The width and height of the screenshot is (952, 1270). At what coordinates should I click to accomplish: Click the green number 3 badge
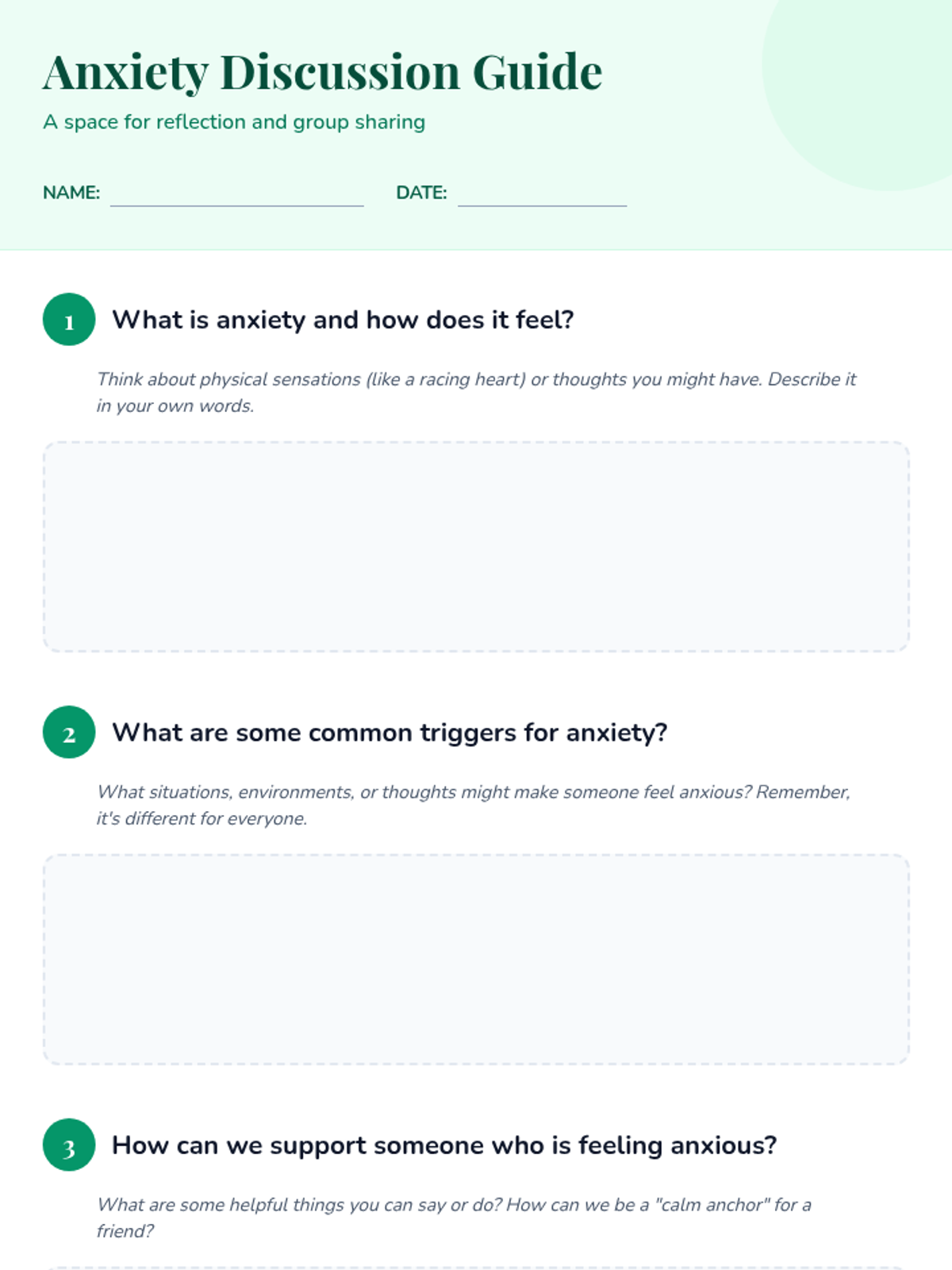(x=69, y=1145)
